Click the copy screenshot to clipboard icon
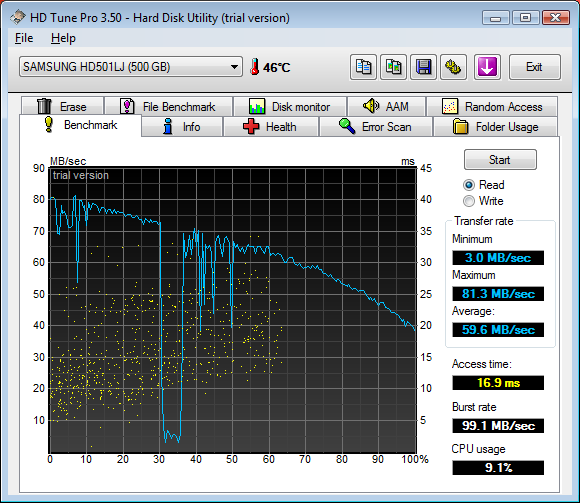 (x=394, y=67)
